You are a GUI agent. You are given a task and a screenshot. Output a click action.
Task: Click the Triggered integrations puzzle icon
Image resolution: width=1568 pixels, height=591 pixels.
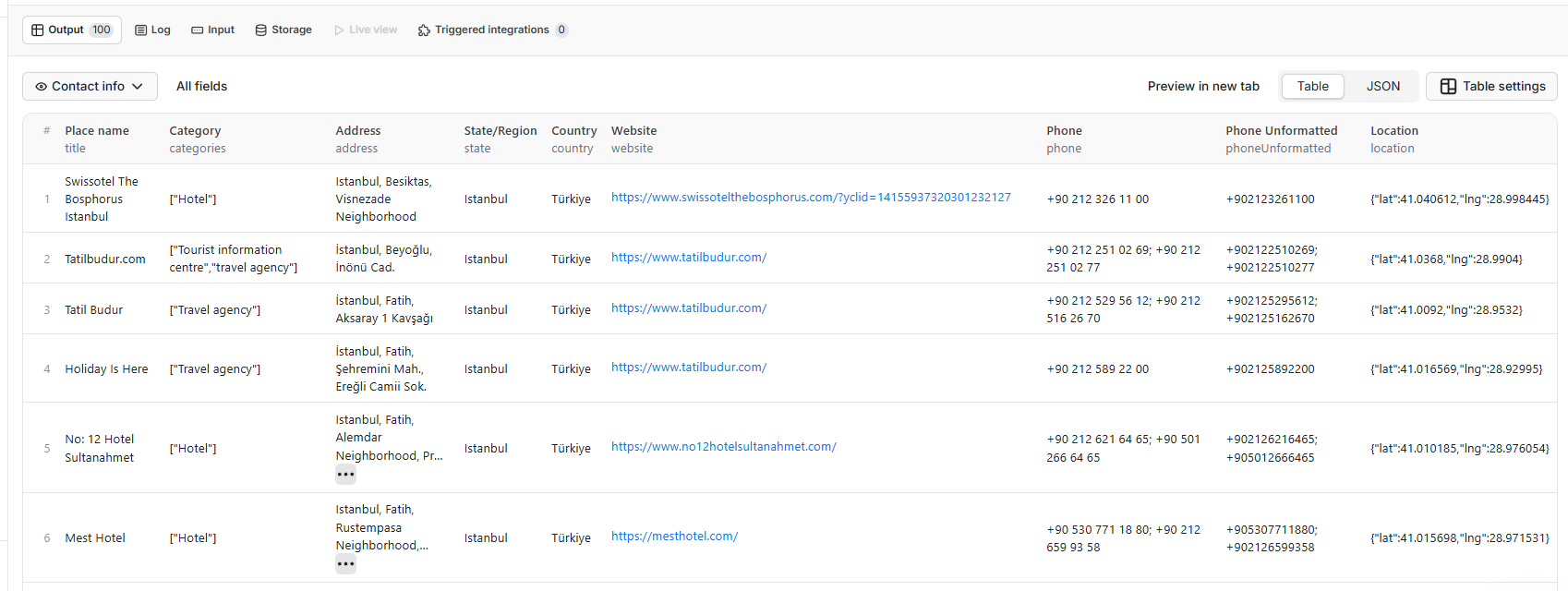[424, 30]
